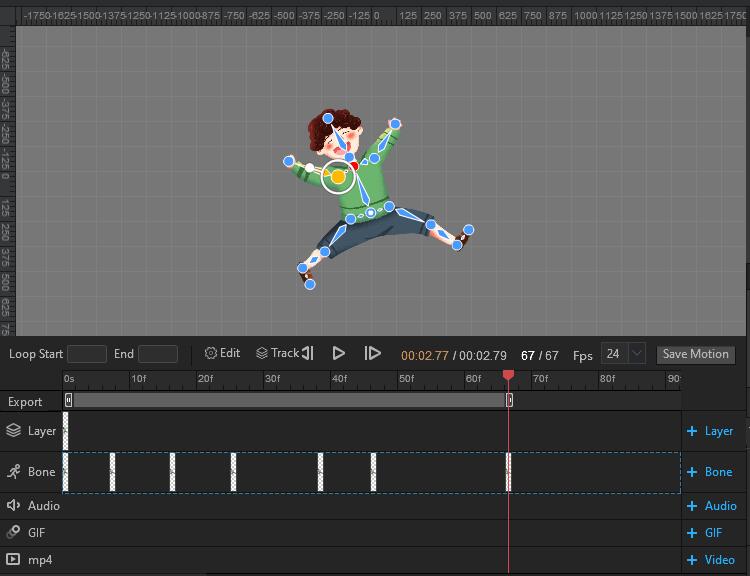Click the Save Motion button
The width and height of the screenshot is (750, 576).
pyautogui.click(x=695, y=354)
